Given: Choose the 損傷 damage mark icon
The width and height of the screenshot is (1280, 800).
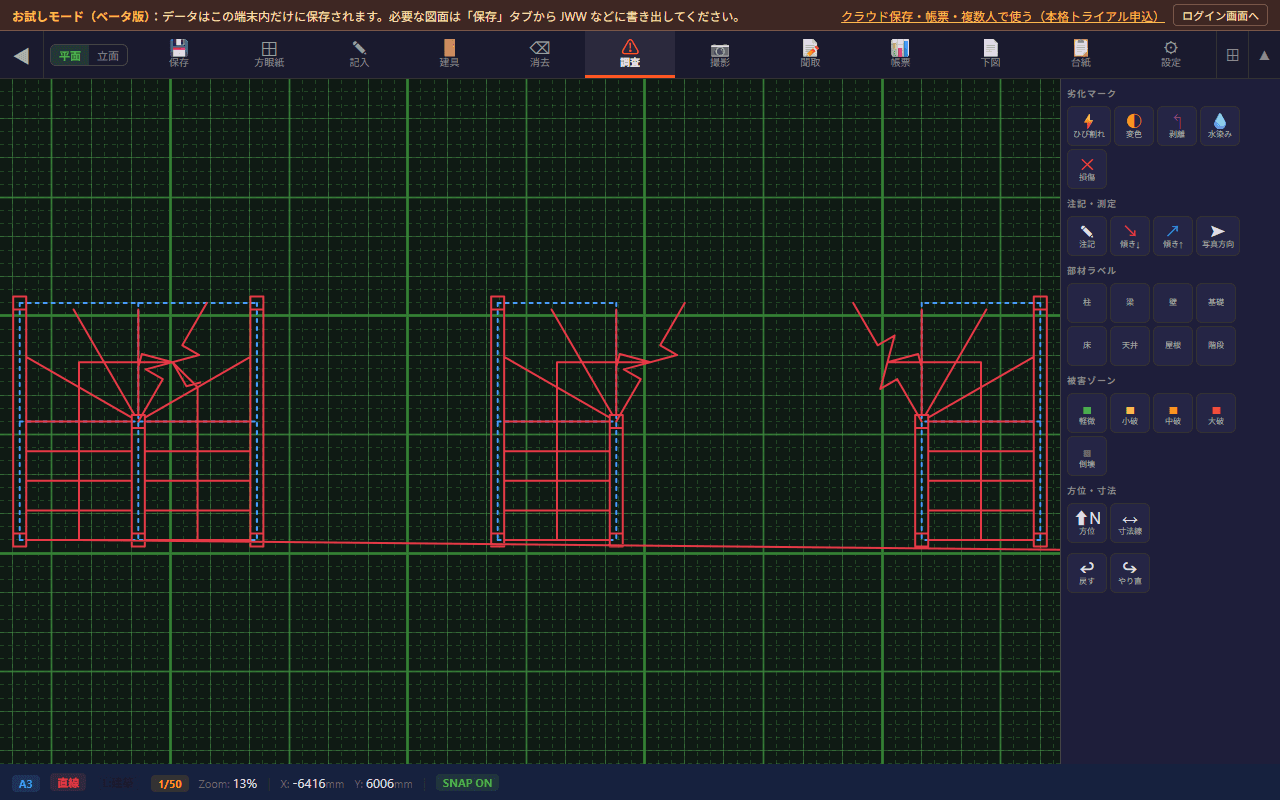Looking at the screenshot, I should [1087, 169].
